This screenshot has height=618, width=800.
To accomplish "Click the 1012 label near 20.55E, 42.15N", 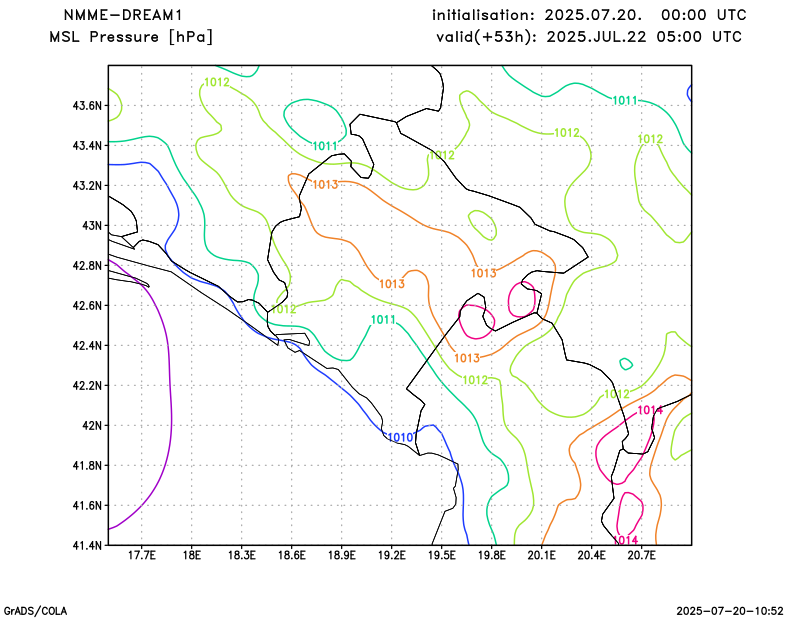I will point(617,394).
